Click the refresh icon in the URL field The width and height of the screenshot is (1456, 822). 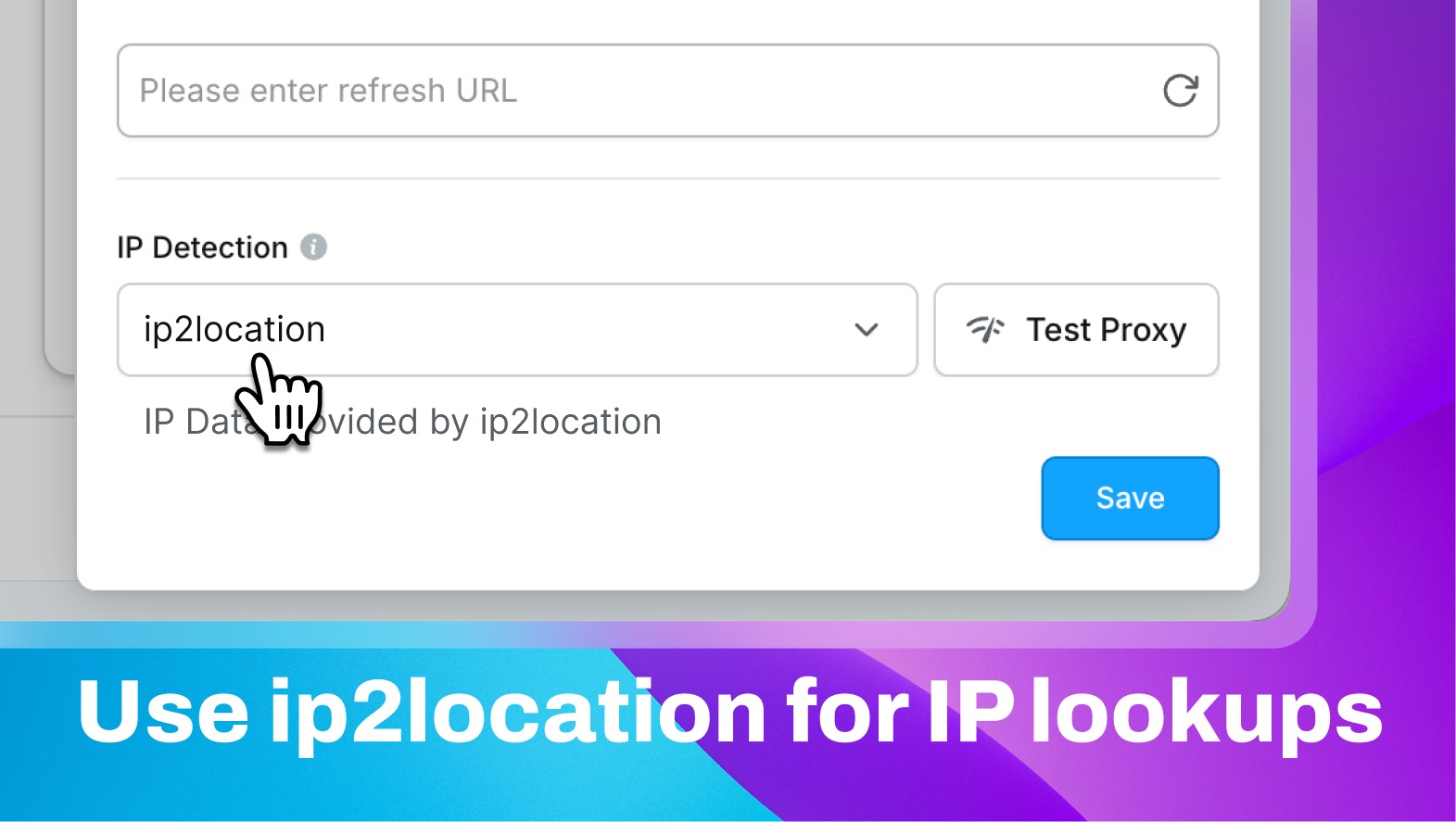(x=1180, y=91)
